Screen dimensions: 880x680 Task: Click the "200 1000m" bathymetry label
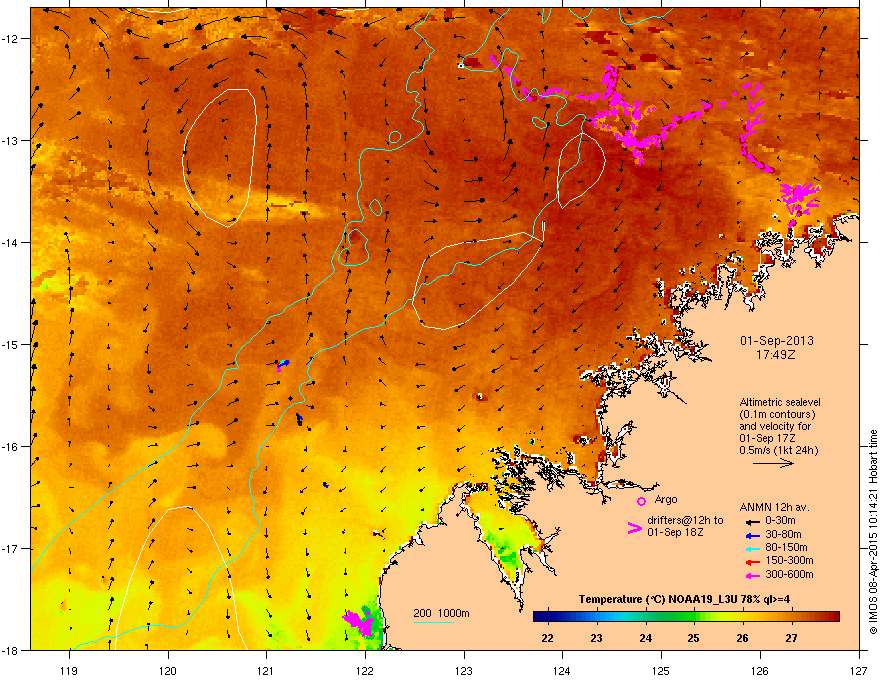(441, 613)
